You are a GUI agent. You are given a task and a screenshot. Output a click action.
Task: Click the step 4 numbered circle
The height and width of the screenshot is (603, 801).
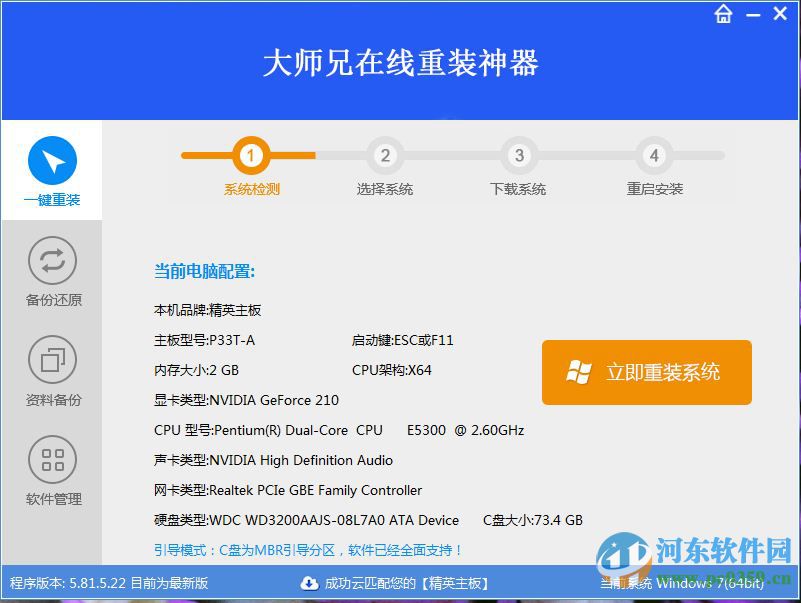click(x=653, y=155)
